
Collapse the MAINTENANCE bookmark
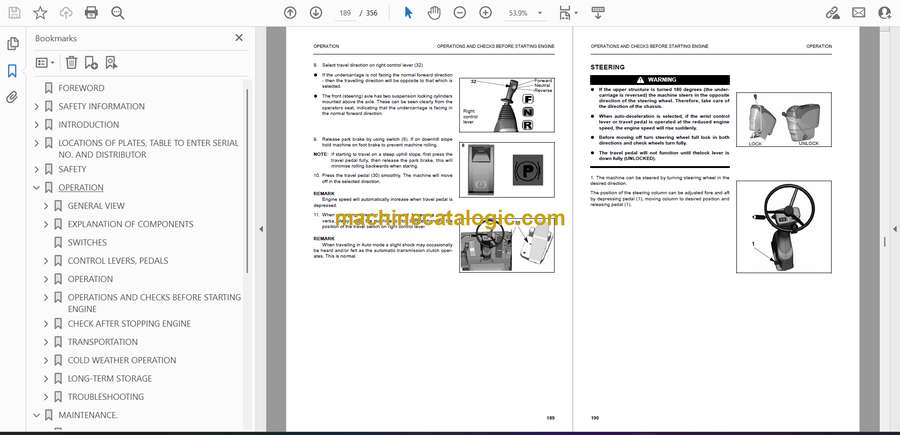37,415
